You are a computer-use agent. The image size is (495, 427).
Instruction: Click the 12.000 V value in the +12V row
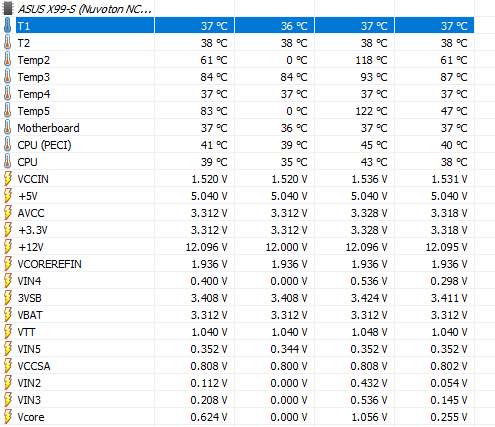[x=286, y=247]
